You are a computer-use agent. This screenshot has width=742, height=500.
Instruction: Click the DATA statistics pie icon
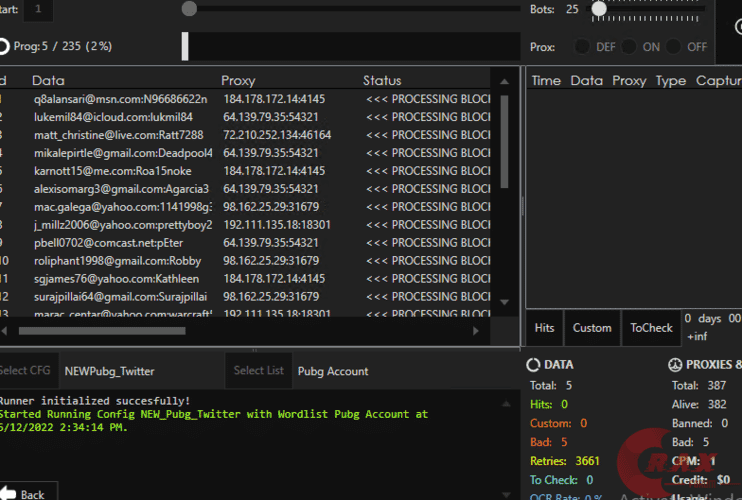coord(534,365)
